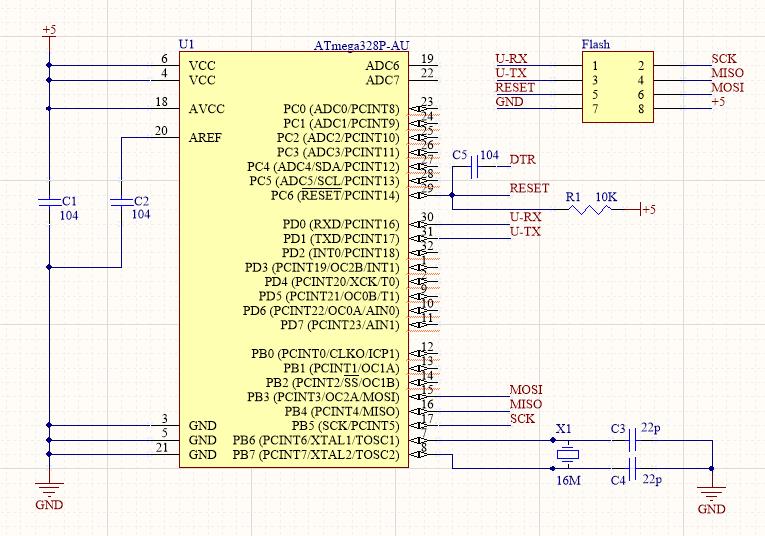
Task: Click the X1 designator label
Action: [x=564, y=429]
